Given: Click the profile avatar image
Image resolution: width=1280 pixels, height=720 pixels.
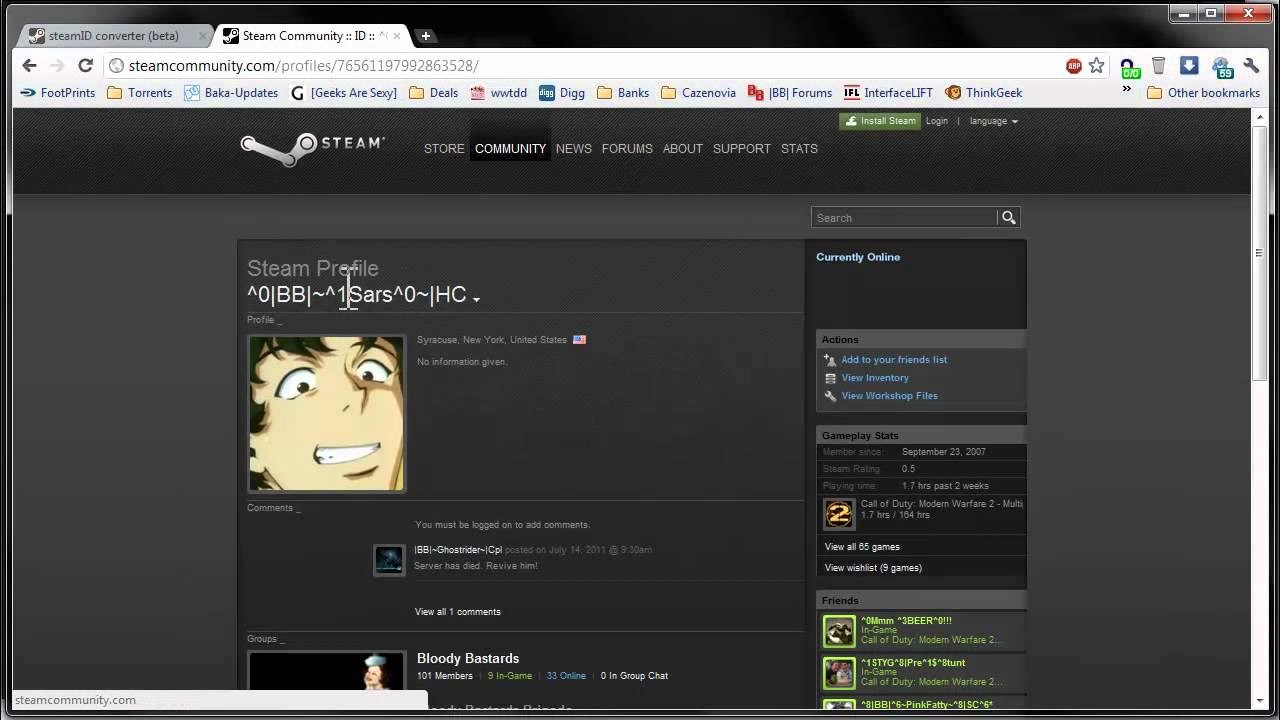Looking at the screenshot, I should click(x=327, y=413).
